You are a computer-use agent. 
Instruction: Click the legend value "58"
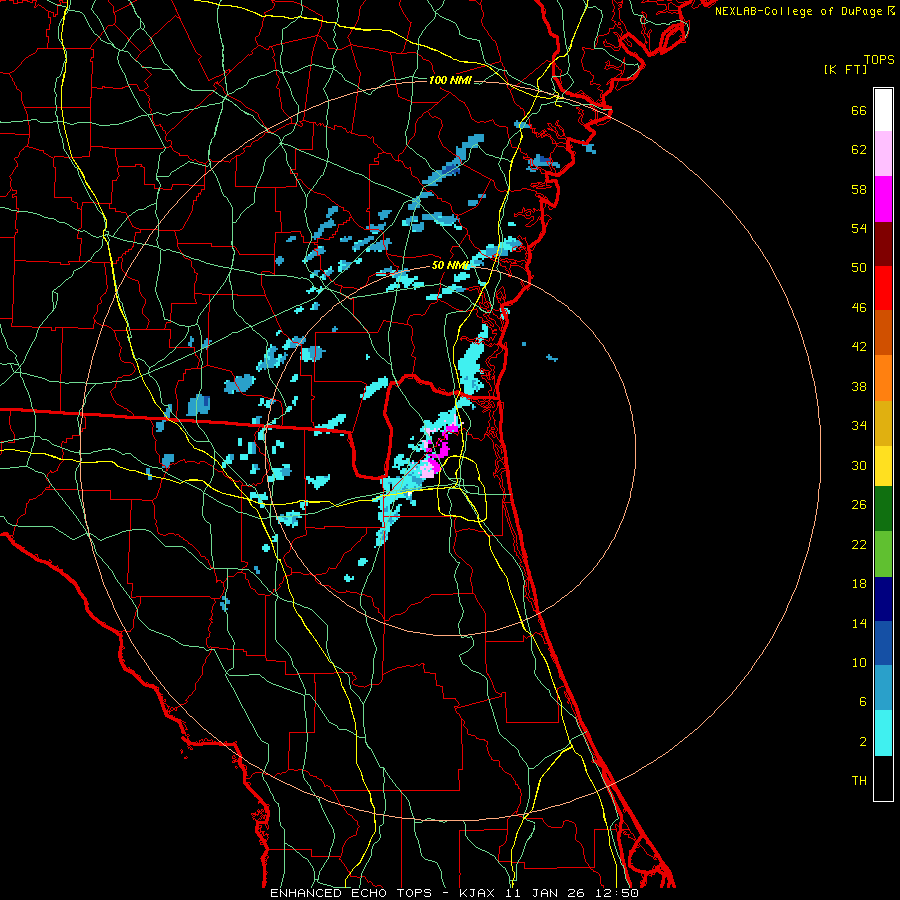pyautogui.click(x=859, y=189)
